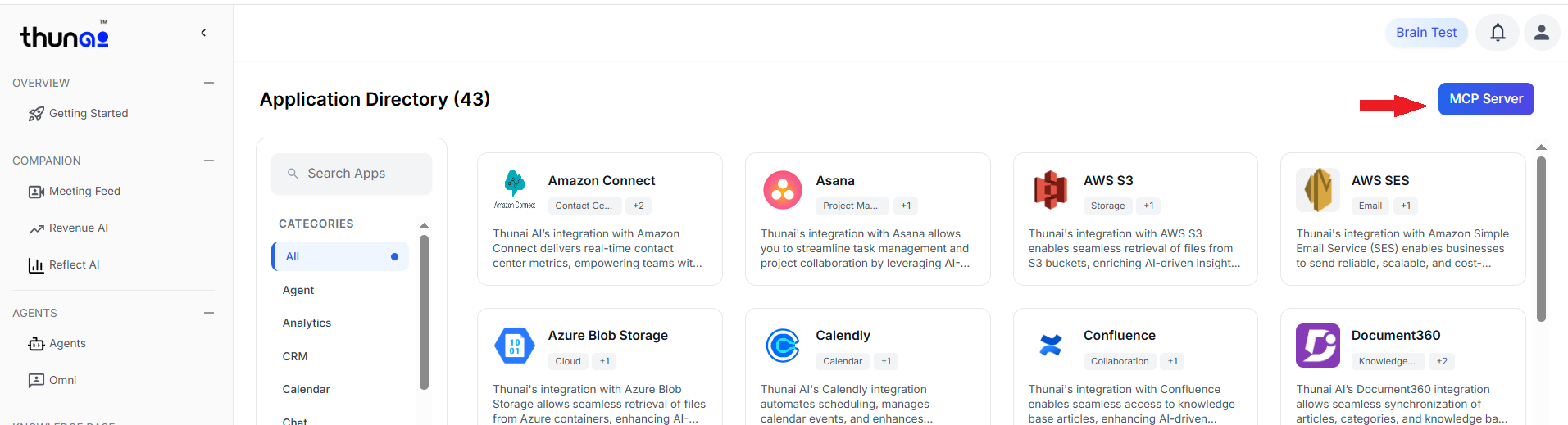
Task: Click the Calendar tag on Calendly
Action: [843, 361]
